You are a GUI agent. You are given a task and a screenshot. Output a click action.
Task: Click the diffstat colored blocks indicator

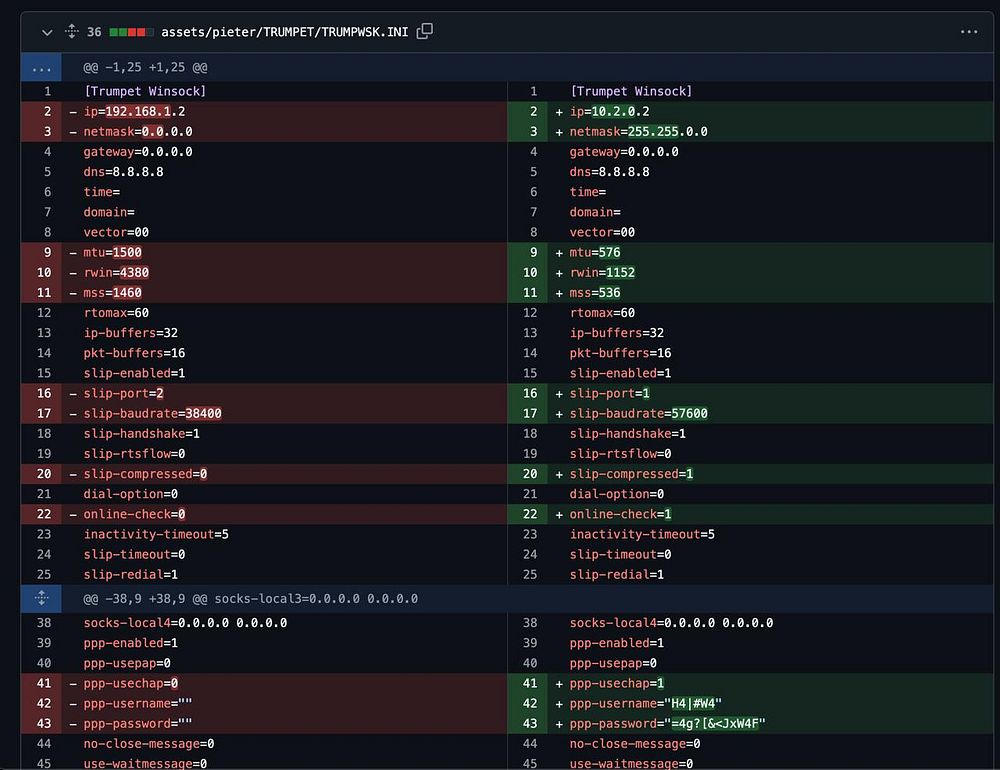(x=131, y=32)
